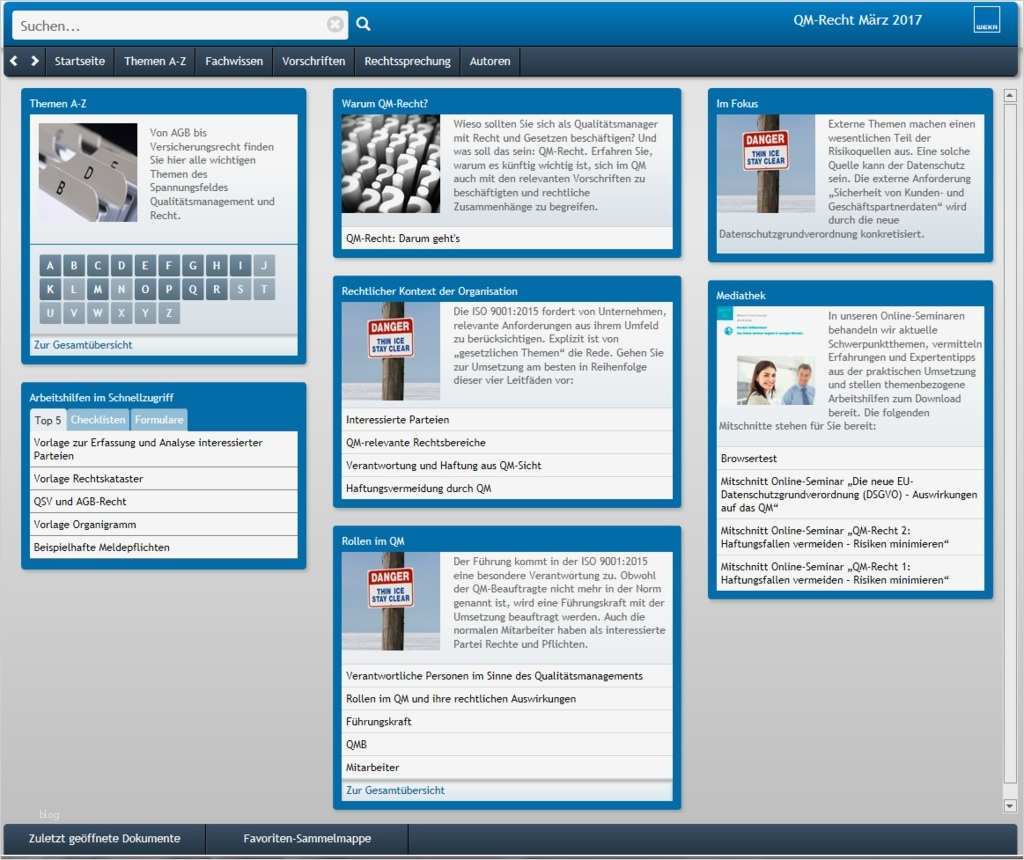Open Verantwortung und Haftung aus QM-Sicht
This screenshot has width=1024, height=860.
[507, 466]
